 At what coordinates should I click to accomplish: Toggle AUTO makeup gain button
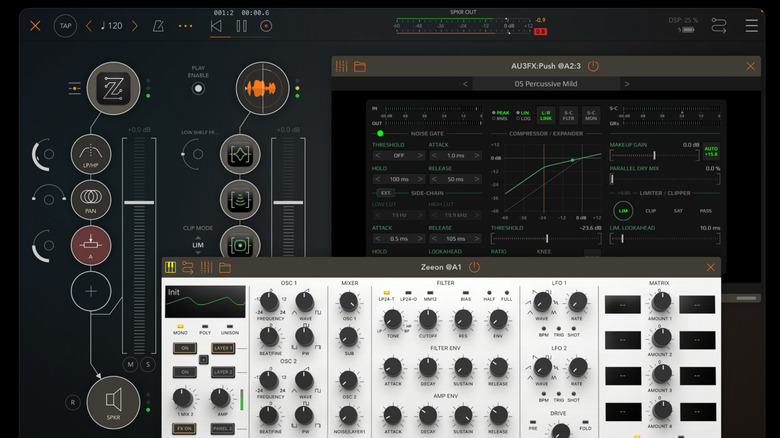(x=711, y=151)
